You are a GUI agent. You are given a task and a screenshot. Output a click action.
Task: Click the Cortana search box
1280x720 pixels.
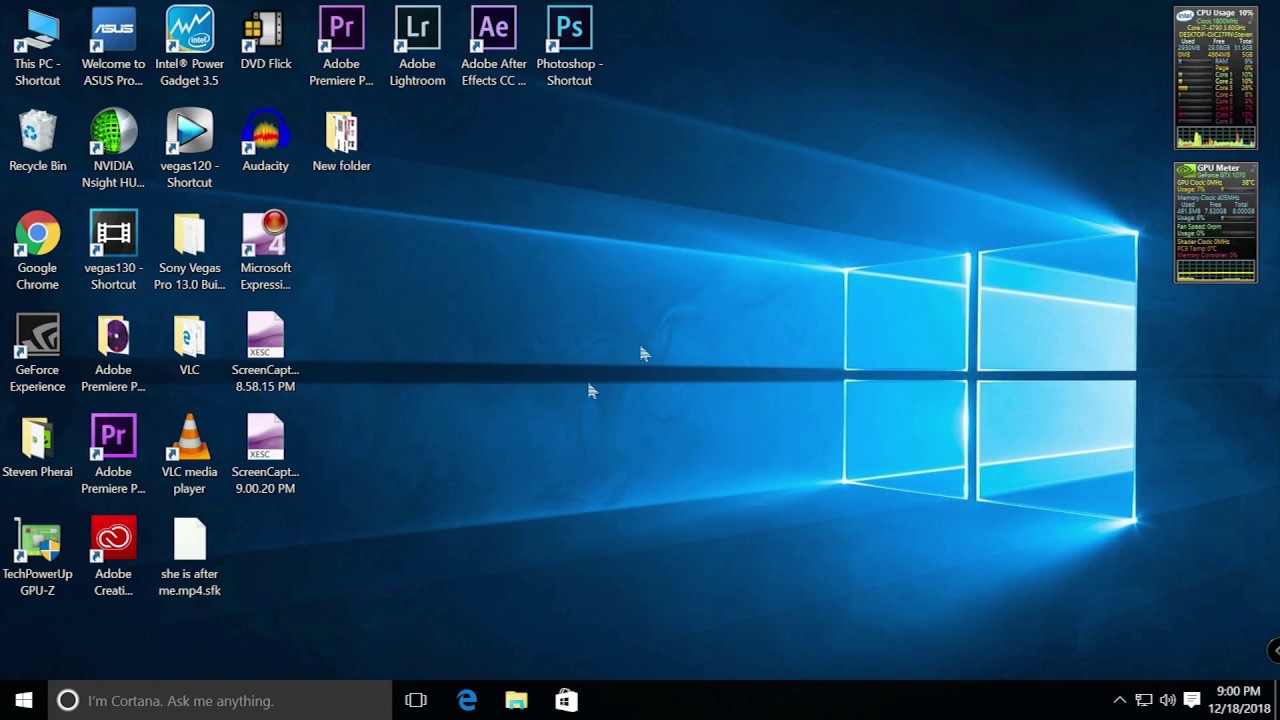click(x=220, y=700)
